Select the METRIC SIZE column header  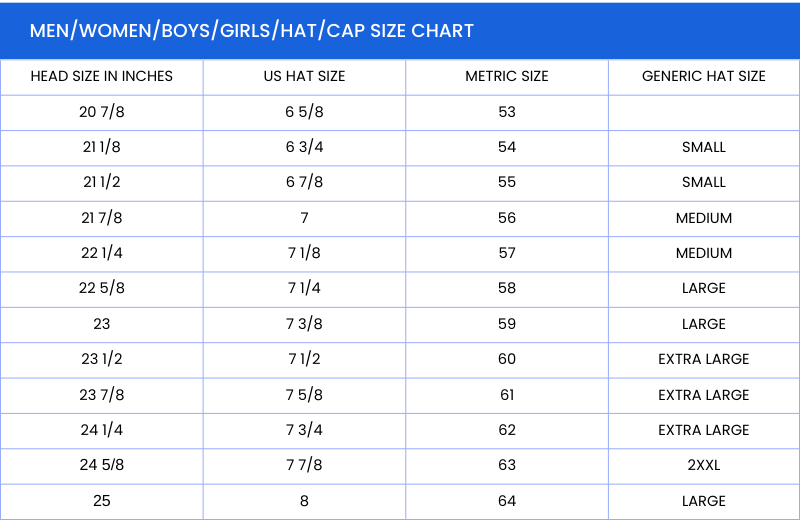[507, 76]
